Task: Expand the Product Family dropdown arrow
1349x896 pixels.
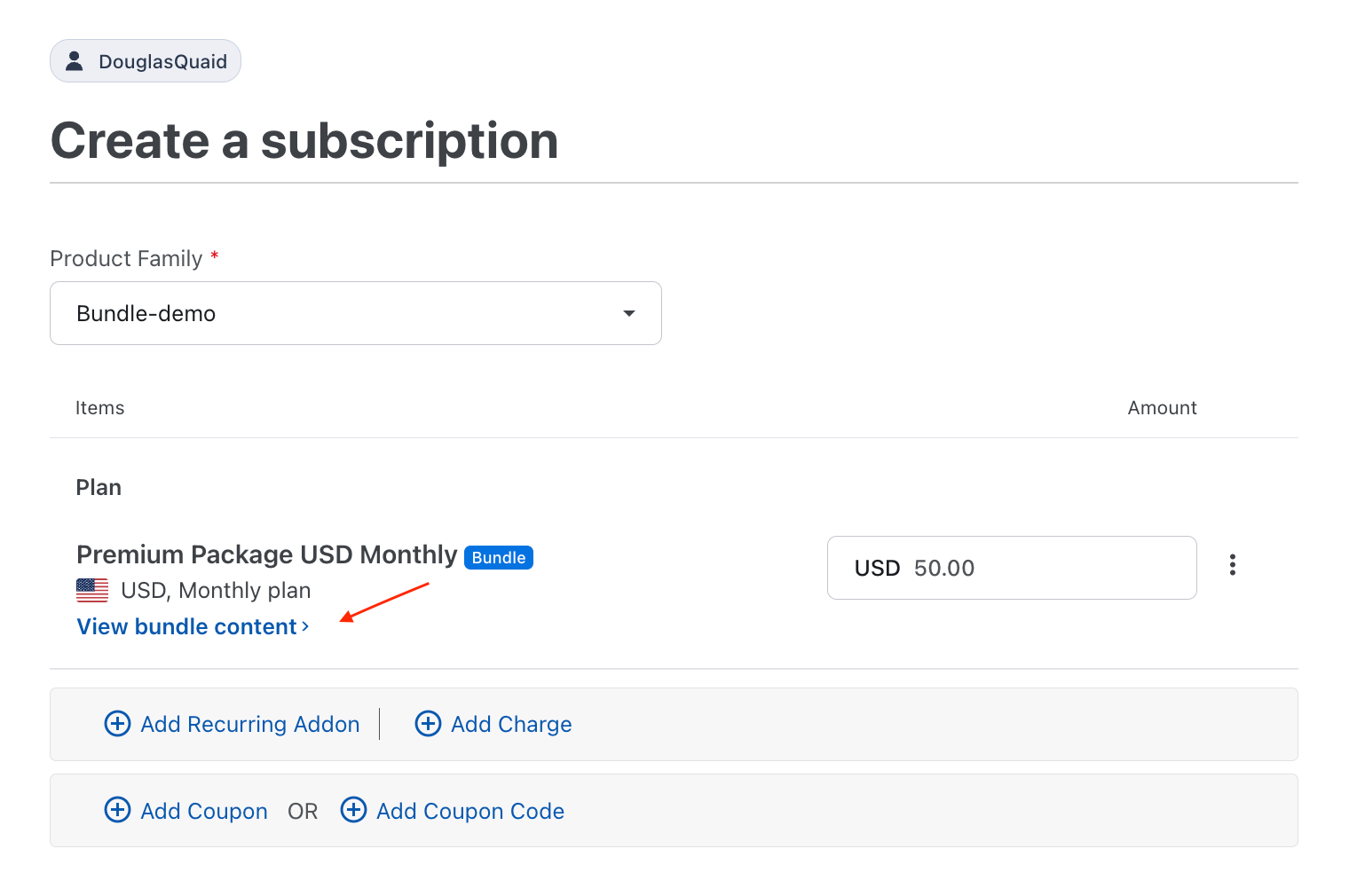Action: point(629,313)
